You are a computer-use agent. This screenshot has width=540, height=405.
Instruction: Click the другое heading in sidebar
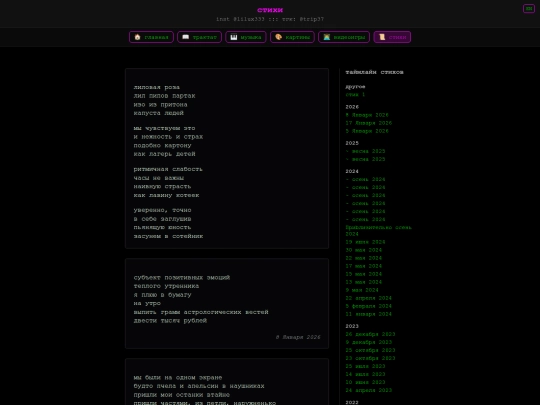[x=355, y=87]
